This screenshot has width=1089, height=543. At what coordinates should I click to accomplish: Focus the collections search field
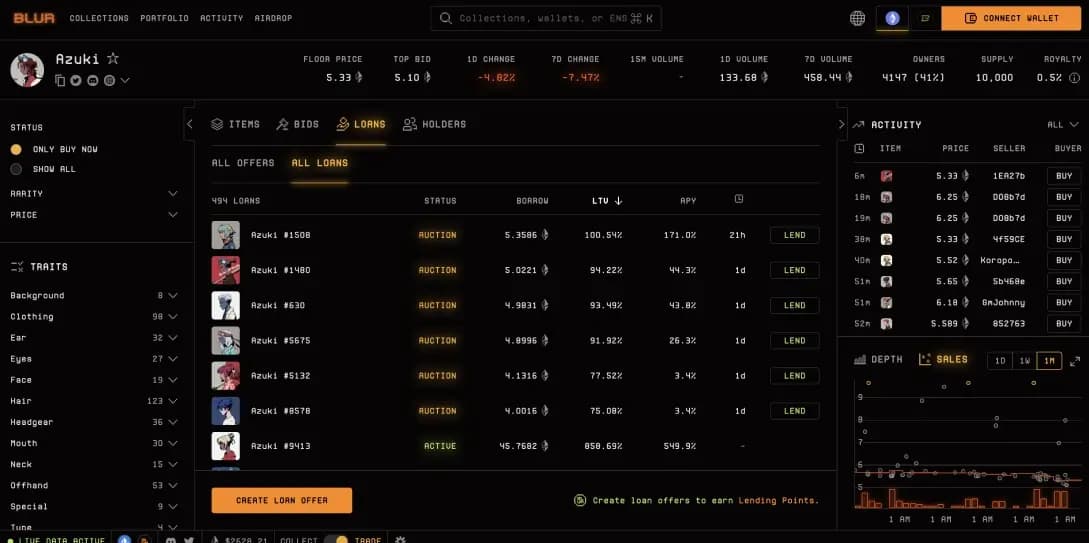click(546, 19)
